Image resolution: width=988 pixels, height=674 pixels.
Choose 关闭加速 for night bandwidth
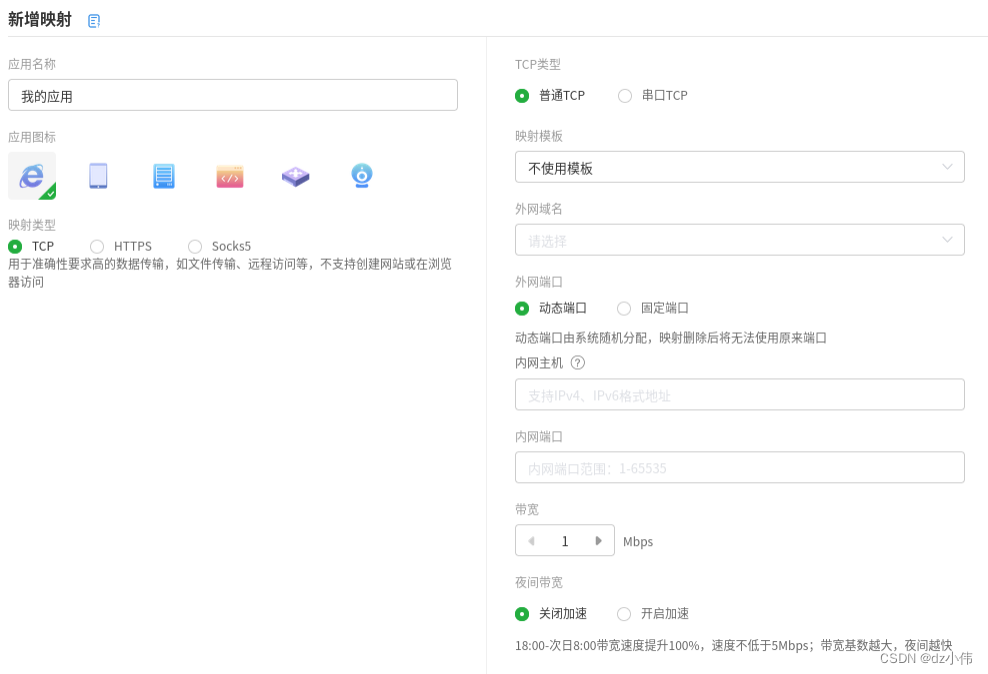point(522,614)
